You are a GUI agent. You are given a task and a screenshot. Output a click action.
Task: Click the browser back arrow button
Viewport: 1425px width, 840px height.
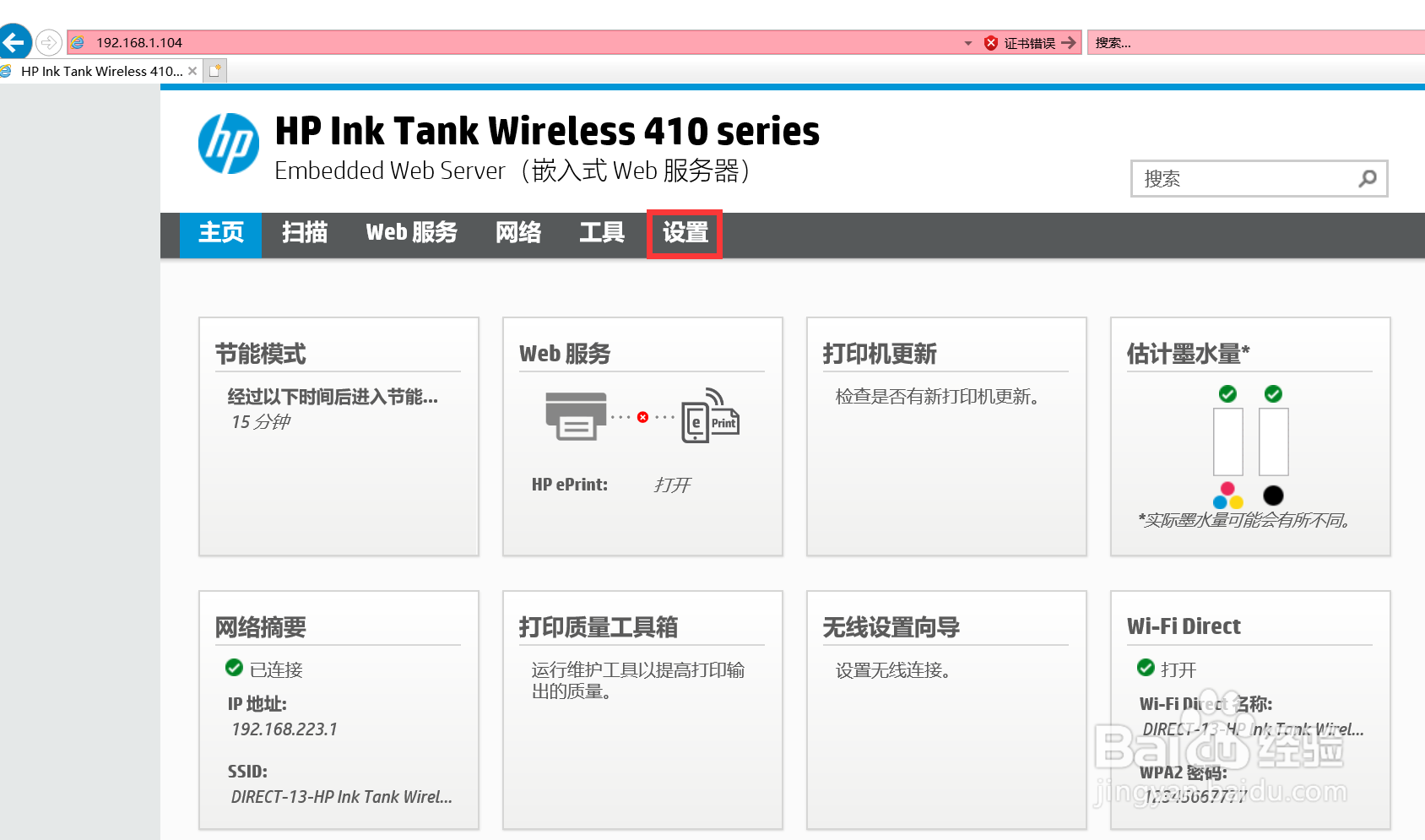(14, 41)
